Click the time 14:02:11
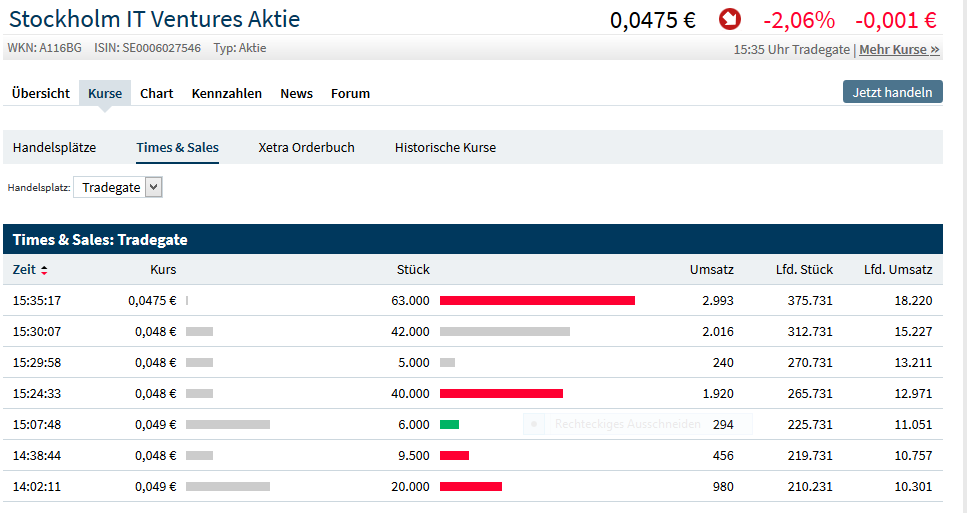The image size is (967, 513). 37,486
